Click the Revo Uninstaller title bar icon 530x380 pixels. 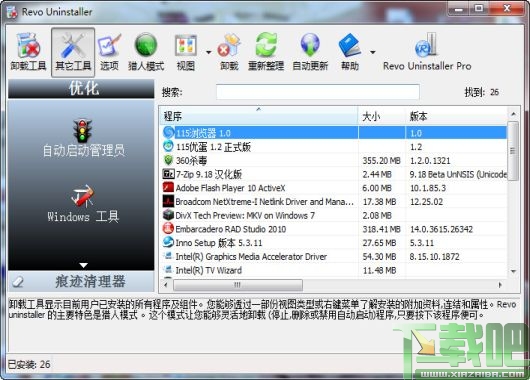pos(12,12)
